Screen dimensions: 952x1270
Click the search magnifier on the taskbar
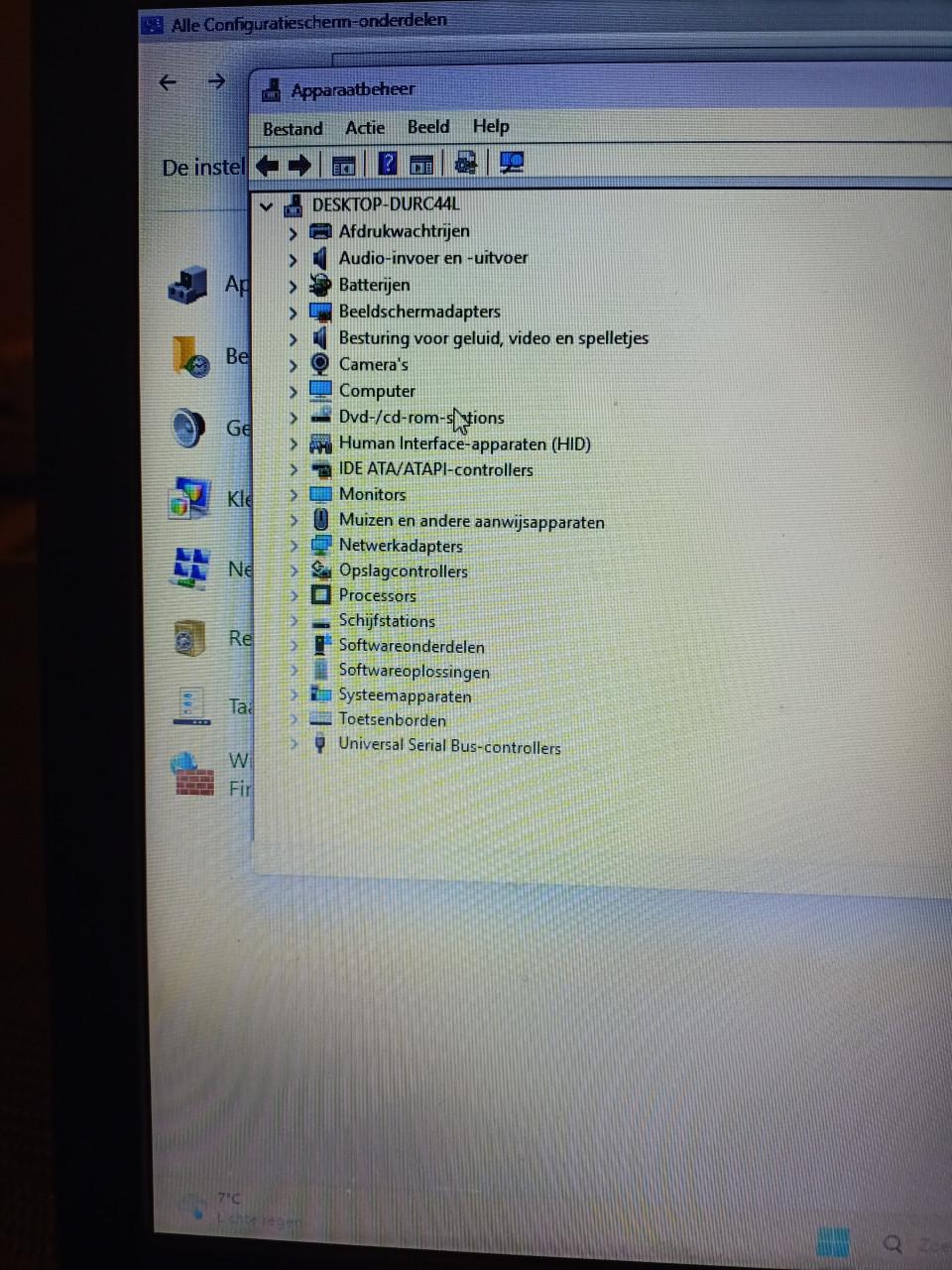coord(892,1244)
